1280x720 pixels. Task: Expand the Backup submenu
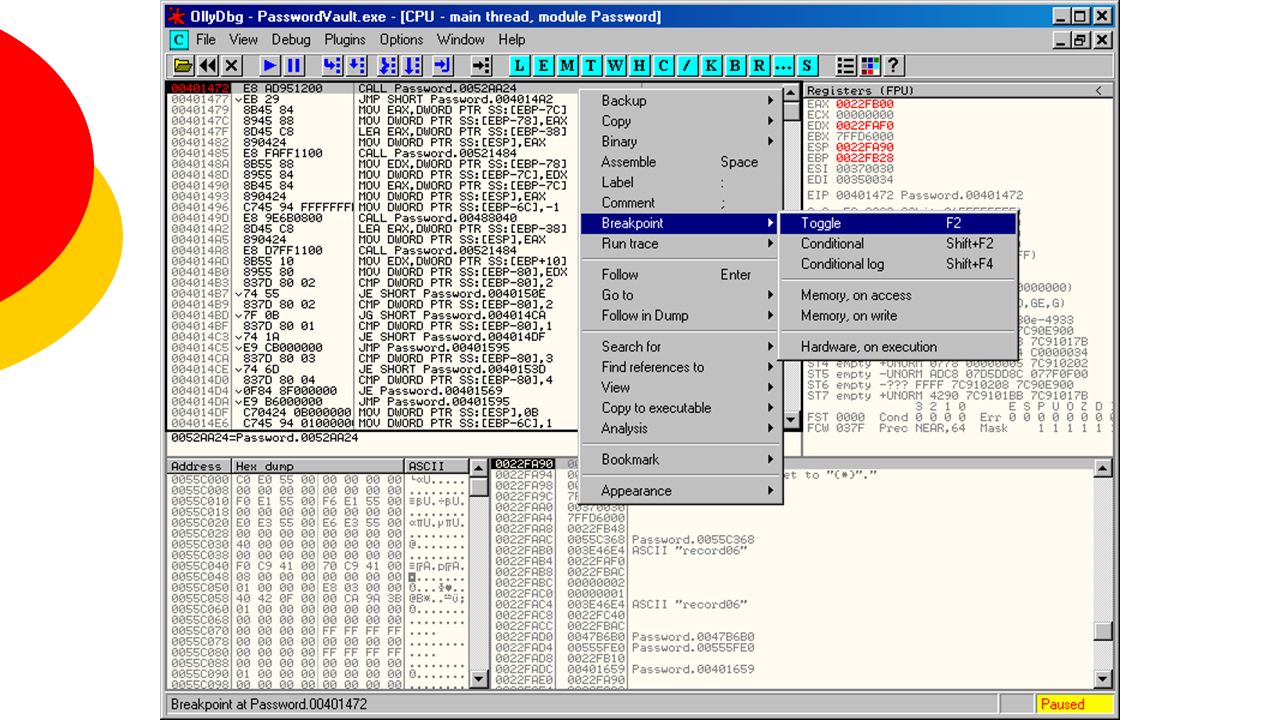click(x=681, y=100)
